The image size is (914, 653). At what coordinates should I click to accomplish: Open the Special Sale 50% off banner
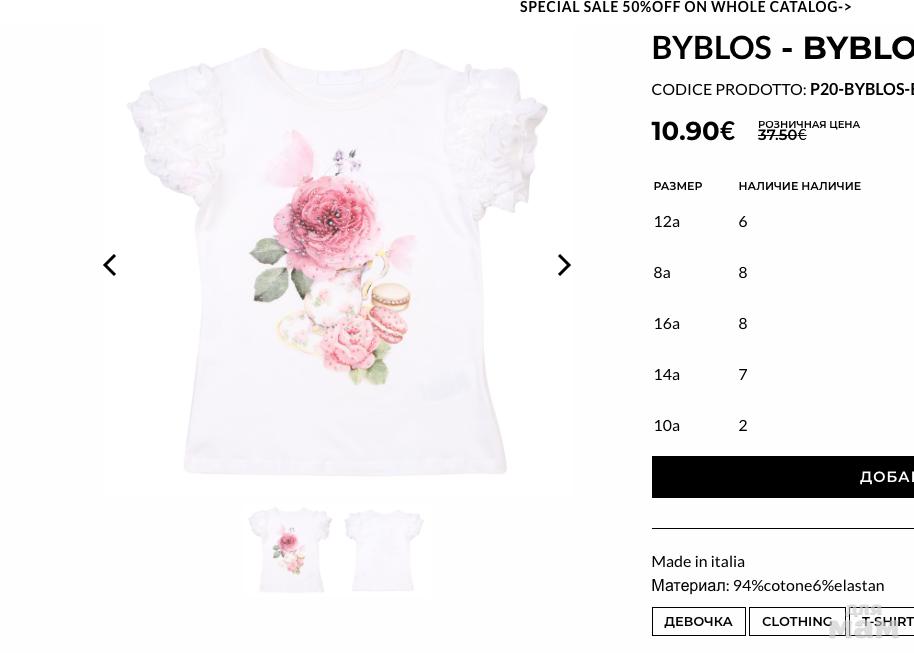click(685, 8)
